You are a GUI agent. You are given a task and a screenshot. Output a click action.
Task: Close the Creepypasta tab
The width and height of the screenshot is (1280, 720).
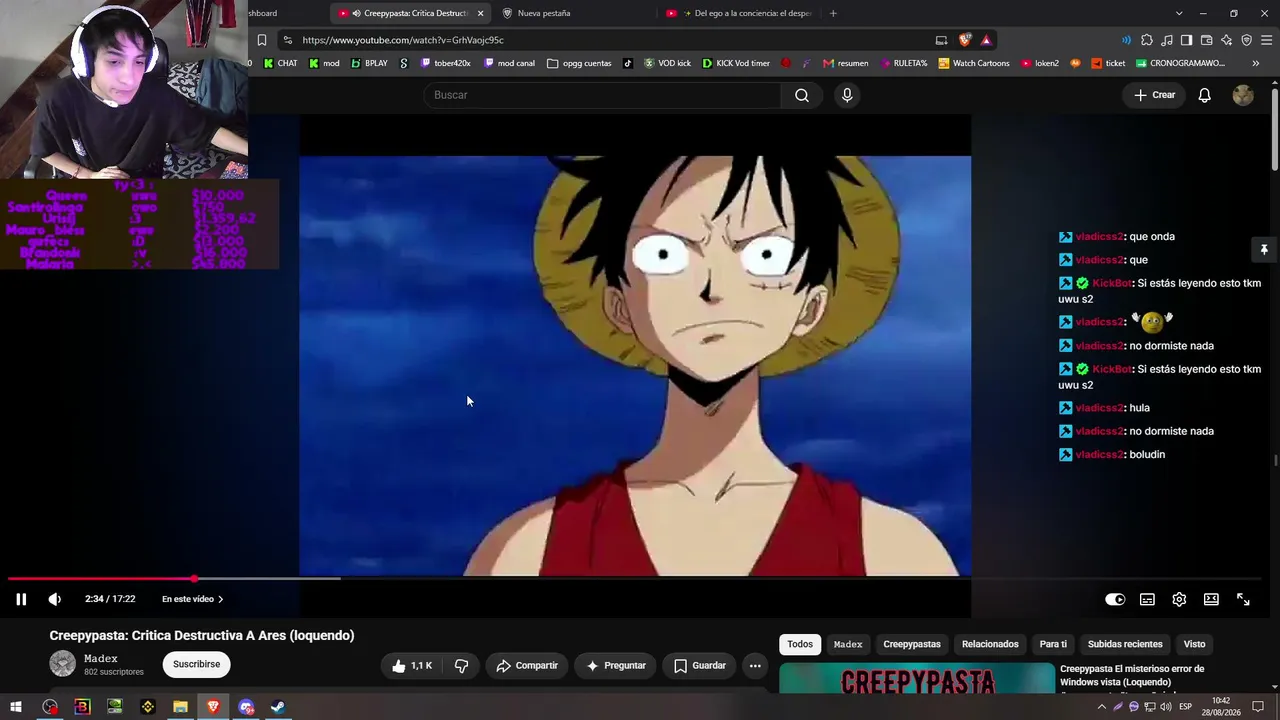click(480, 13)
